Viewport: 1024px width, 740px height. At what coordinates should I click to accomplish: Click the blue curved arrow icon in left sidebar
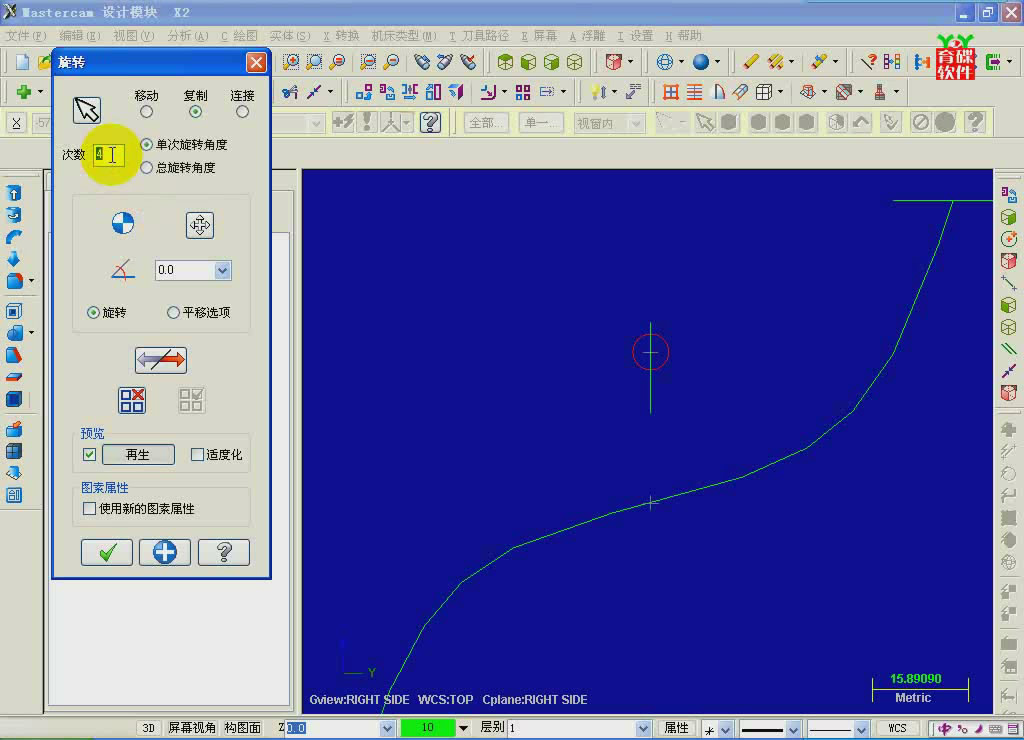click(x=14, y=237)
